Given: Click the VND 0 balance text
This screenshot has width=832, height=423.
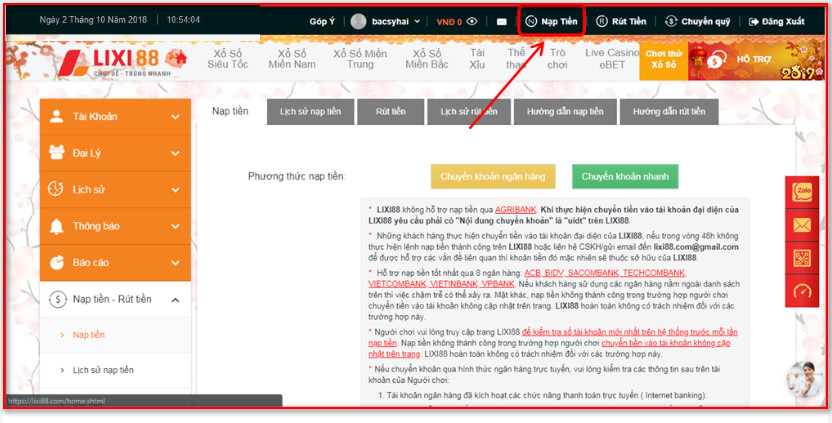Looking at the screenshot, I should point(449,22).
